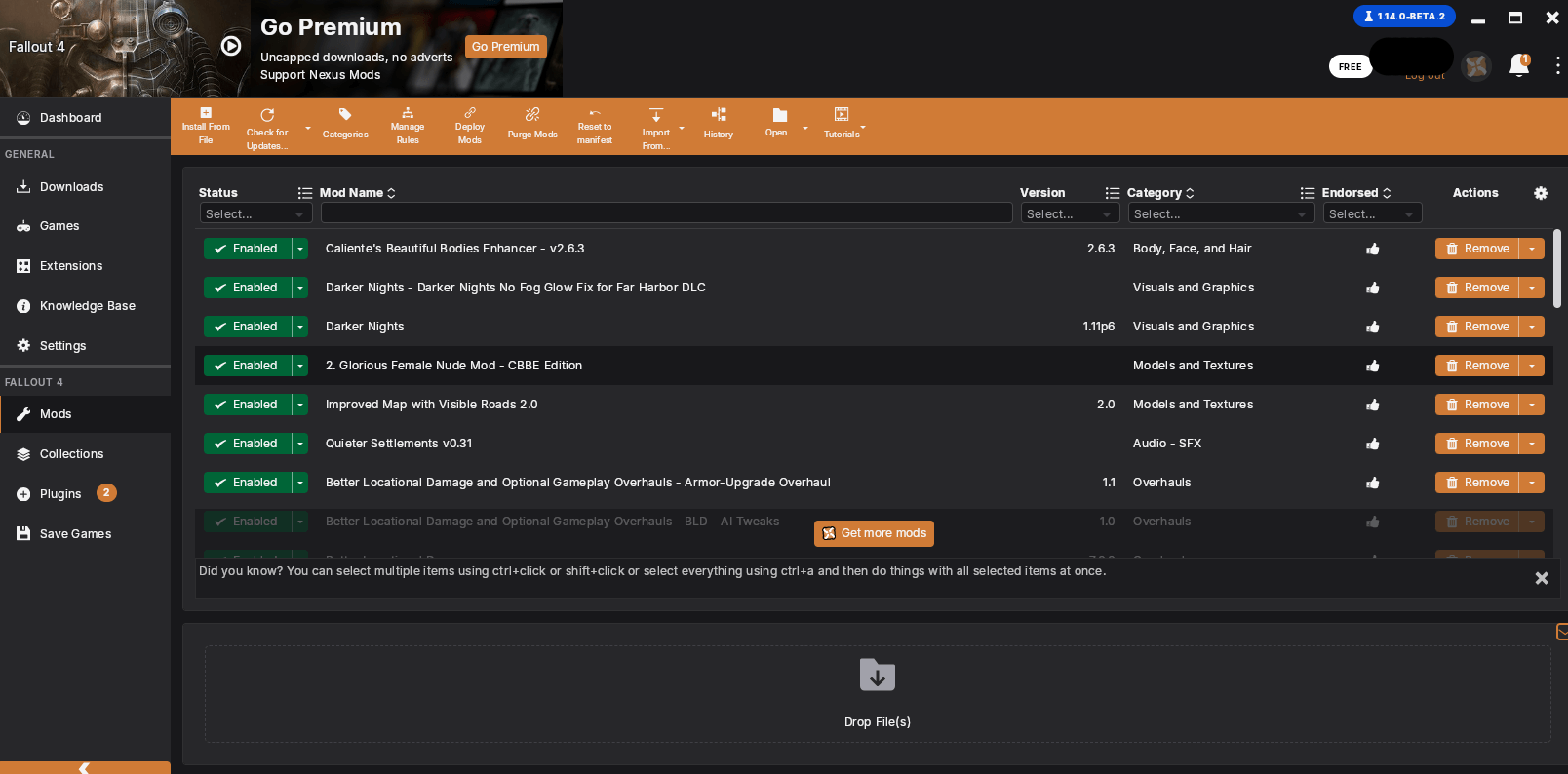Viewport: 1568px width, 774px height.
Task: Open the Knowledge Base
Action: point(85,306)
